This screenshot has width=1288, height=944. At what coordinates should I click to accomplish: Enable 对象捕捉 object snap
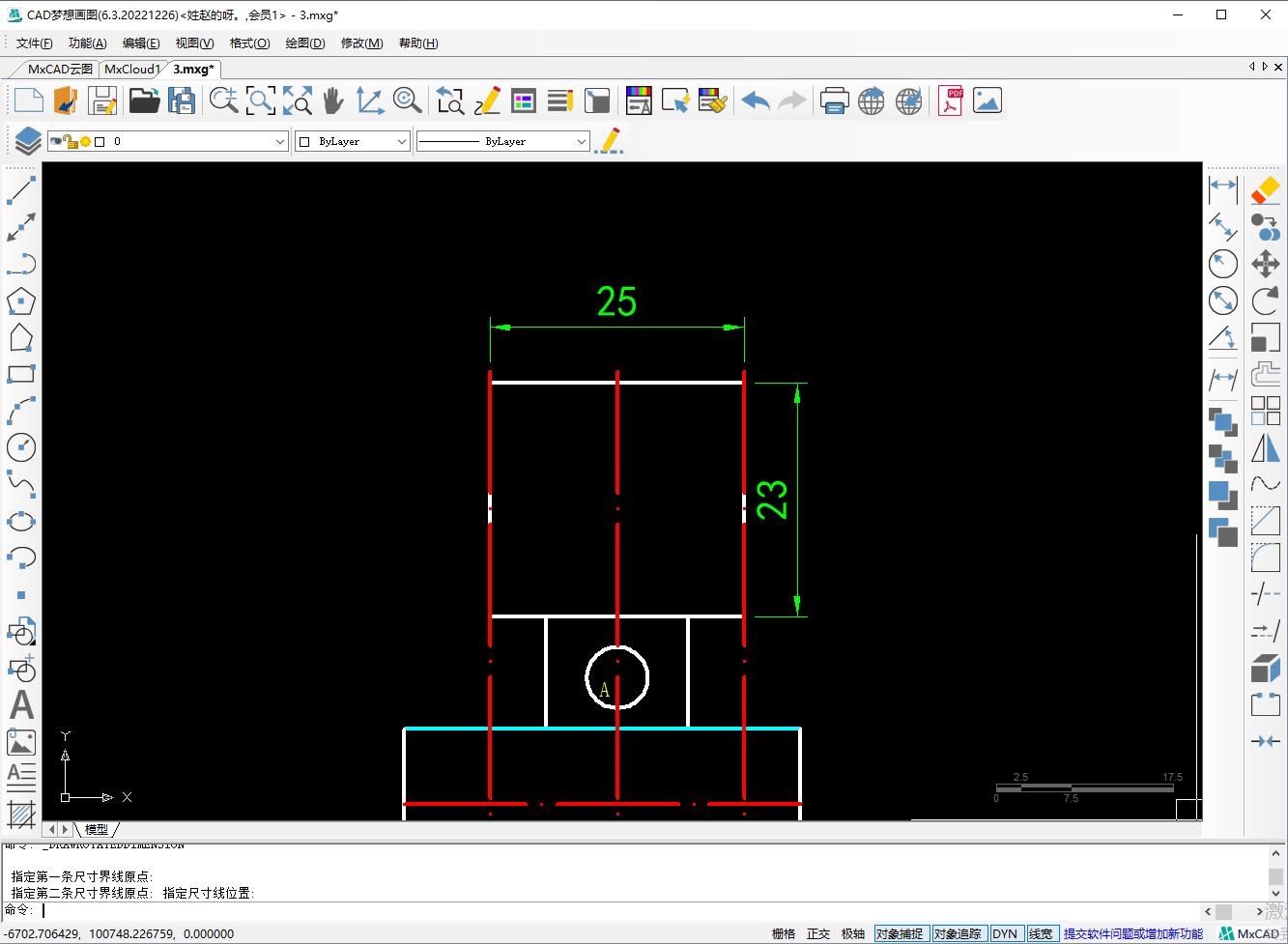click(900, 933)
